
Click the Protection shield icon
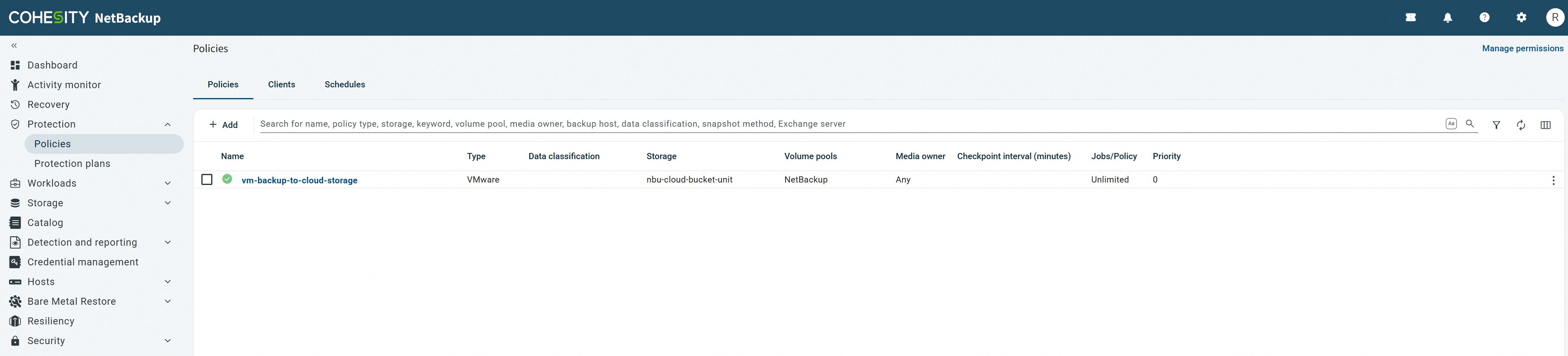tap(15, 124)
